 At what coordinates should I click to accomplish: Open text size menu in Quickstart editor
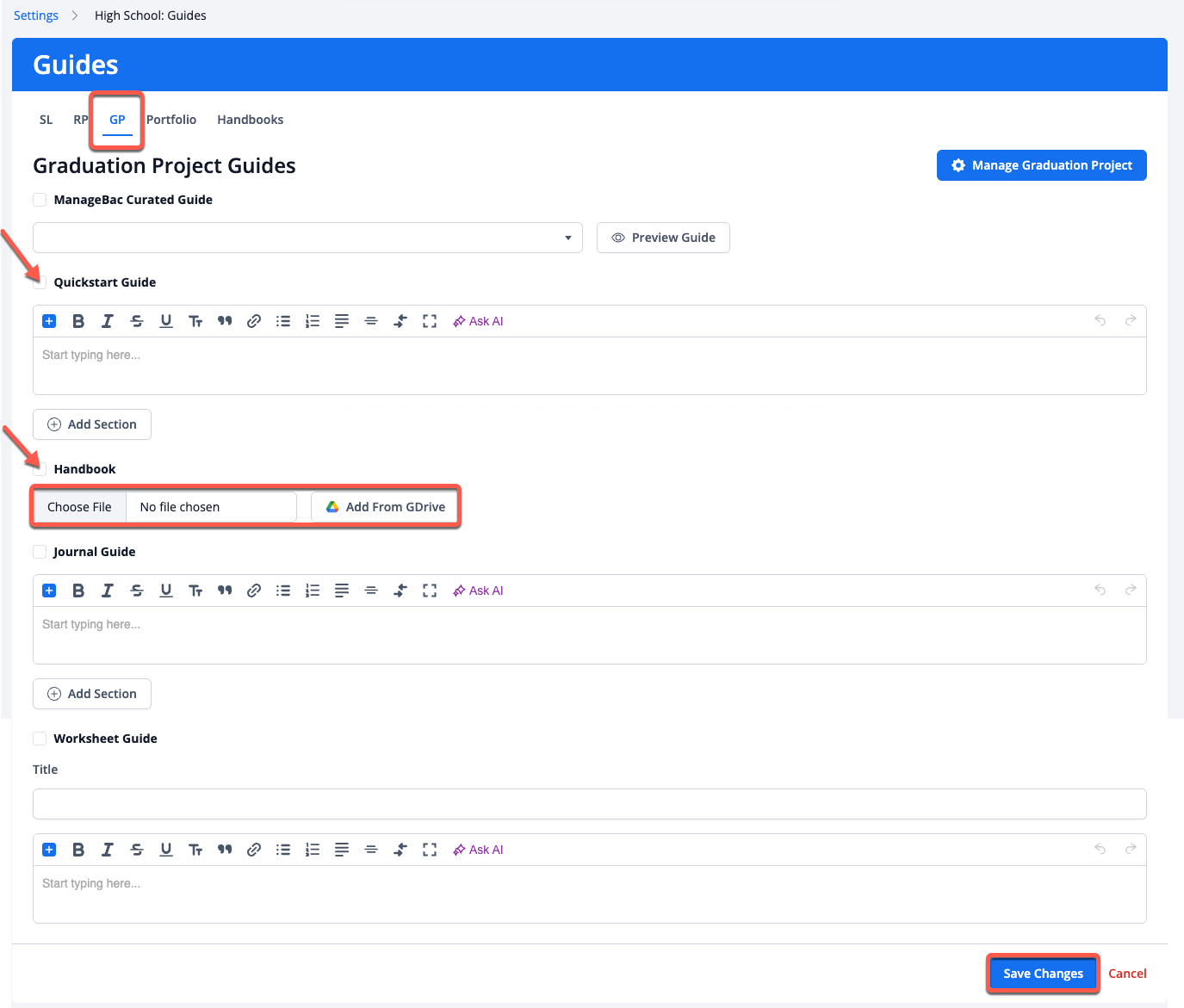click(195, 321)
